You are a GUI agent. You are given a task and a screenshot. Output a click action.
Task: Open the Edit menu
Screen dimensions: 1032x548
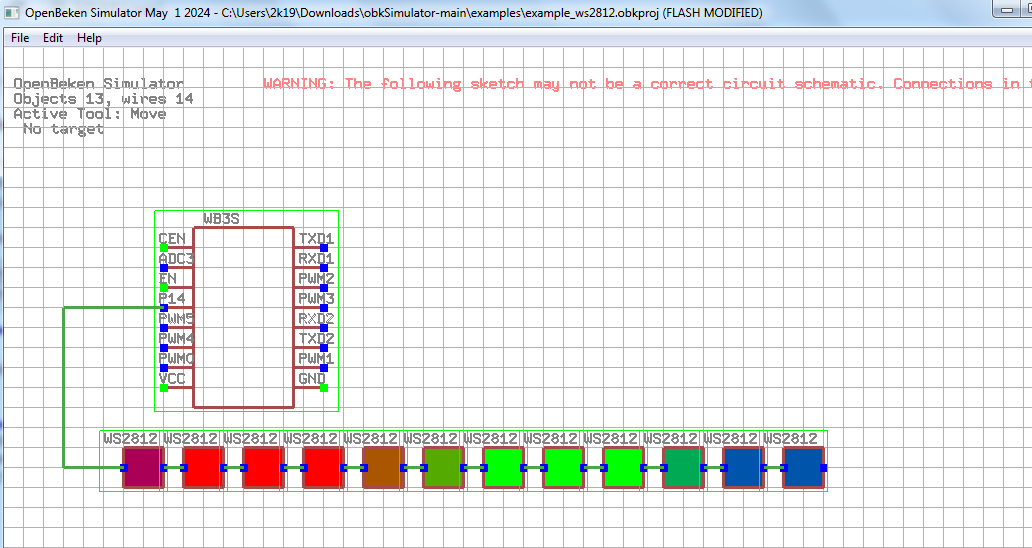click(53, 38)
